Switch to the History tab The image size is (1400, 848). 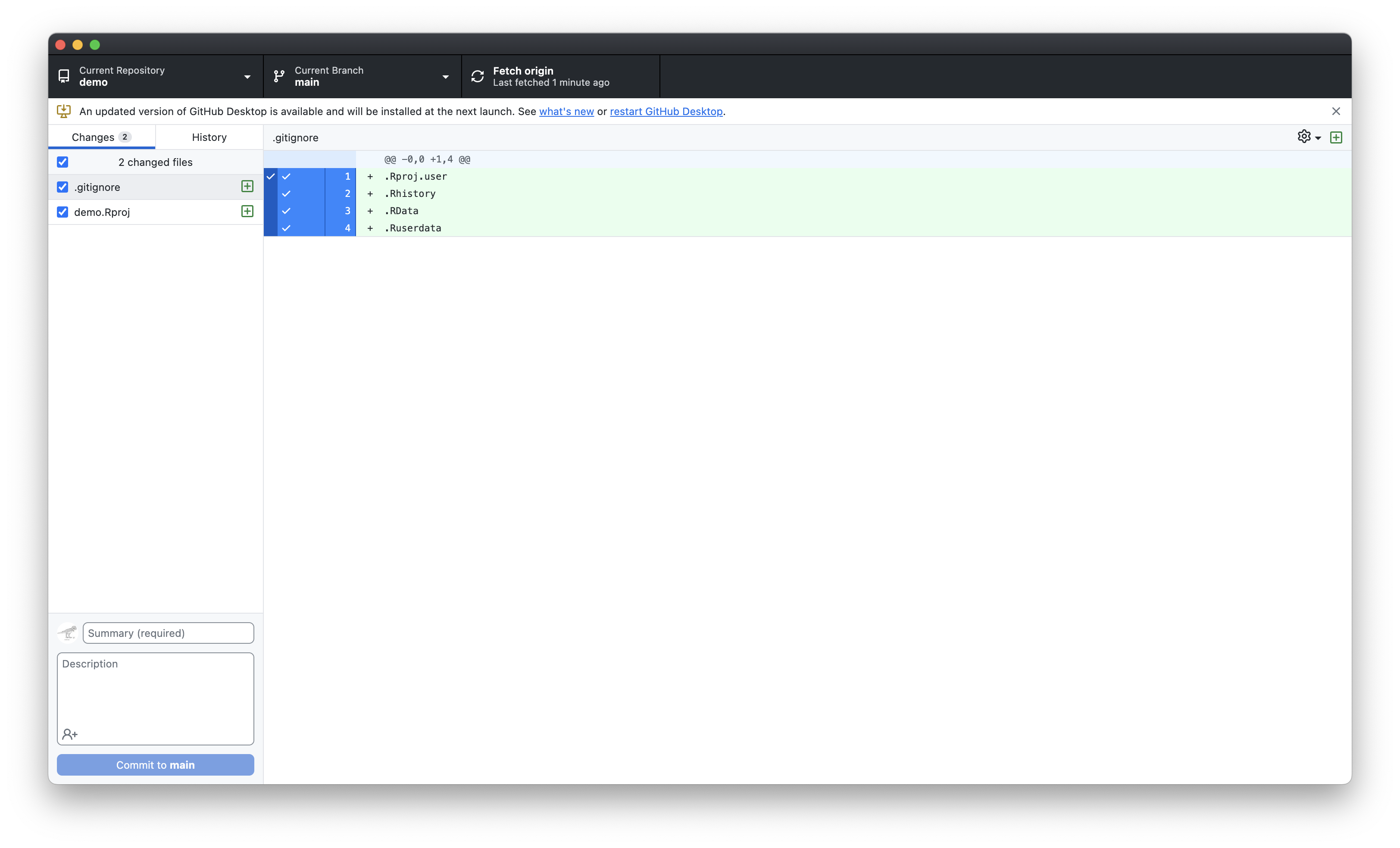209,137
